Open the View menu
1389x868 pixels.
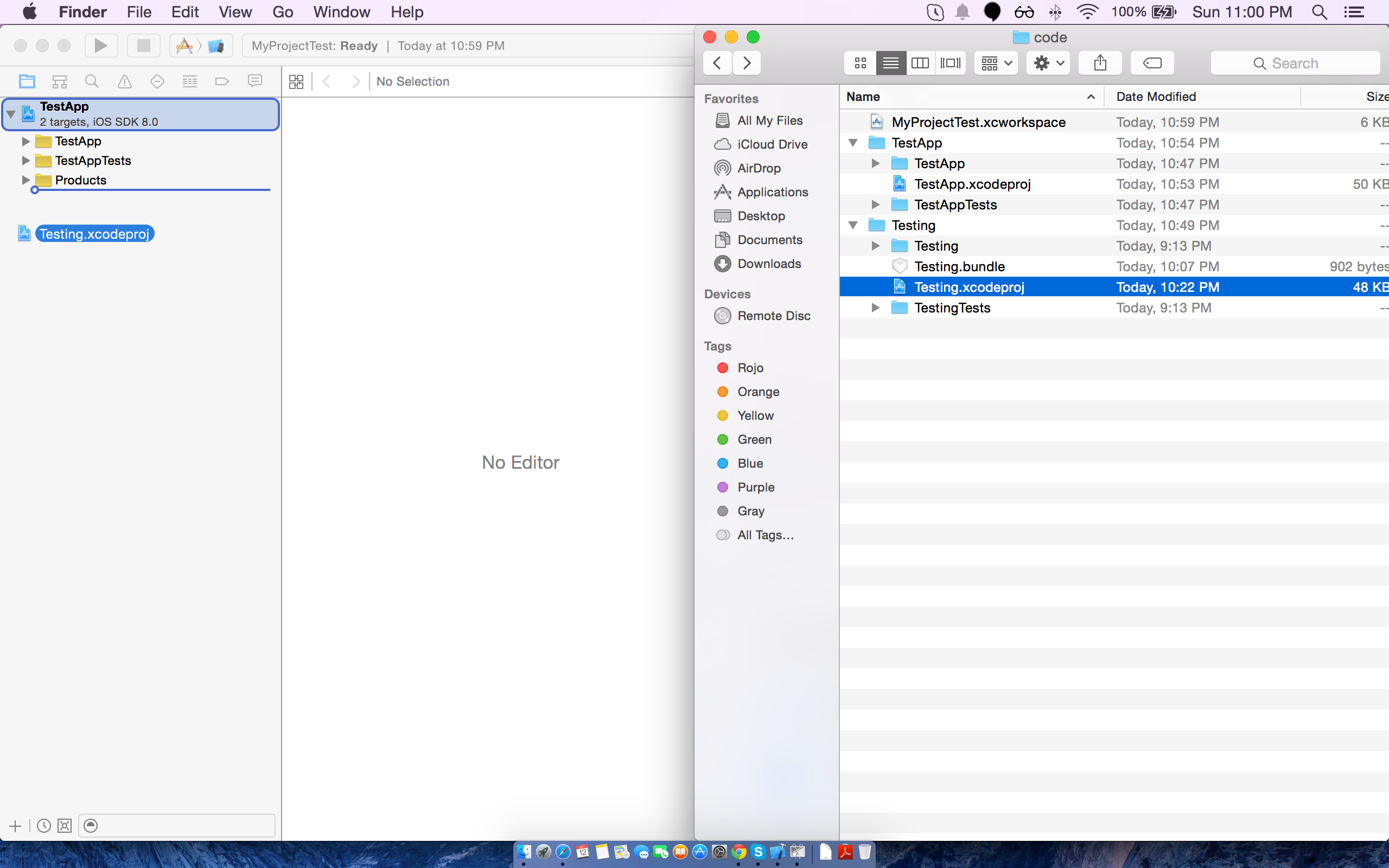[x=235, y=12]
